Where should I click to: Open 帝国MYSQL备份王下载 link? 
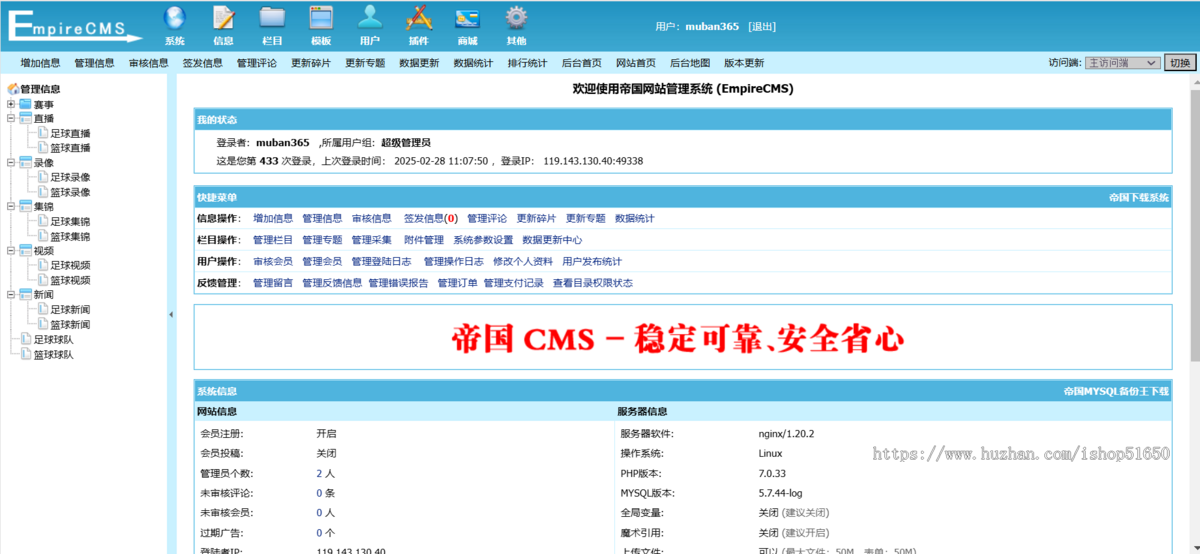pos(1116,392)
